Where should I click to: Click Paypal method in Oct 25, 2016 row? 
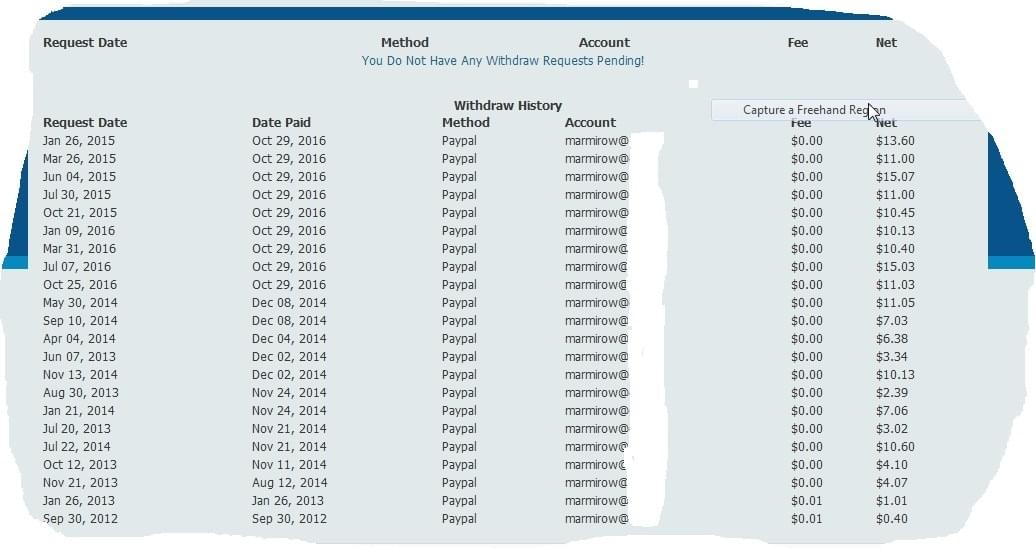(x=459, y=285)
